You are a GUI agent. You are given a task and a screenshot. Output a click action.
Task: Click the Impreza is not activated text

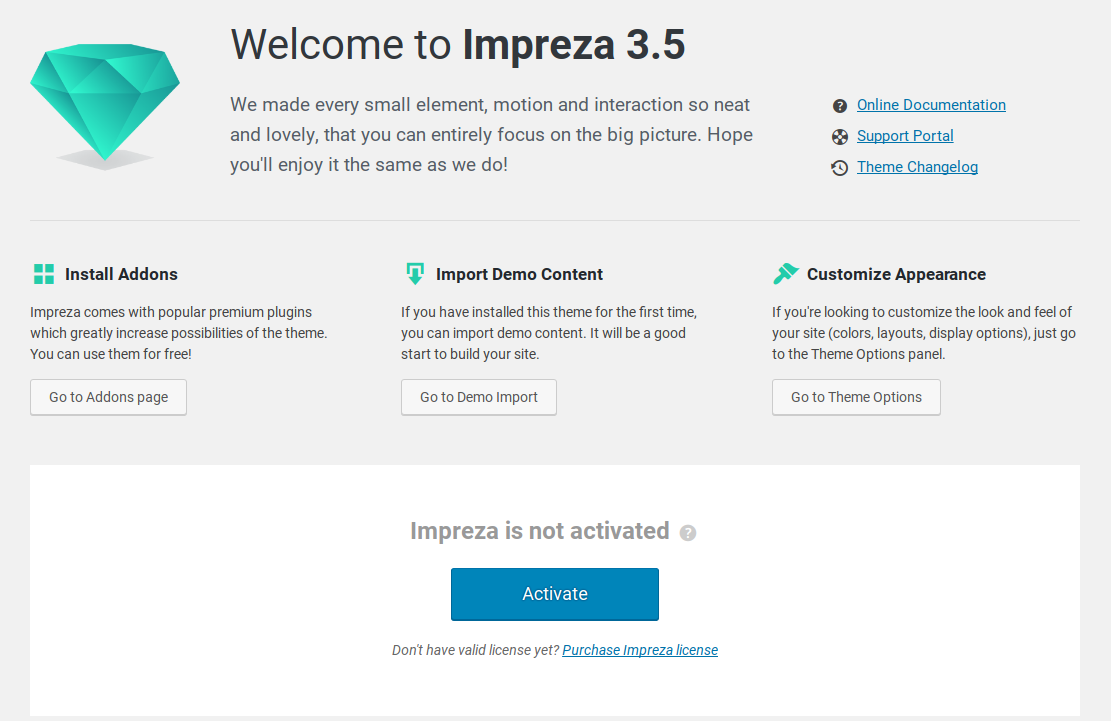[x=540, y=531]
